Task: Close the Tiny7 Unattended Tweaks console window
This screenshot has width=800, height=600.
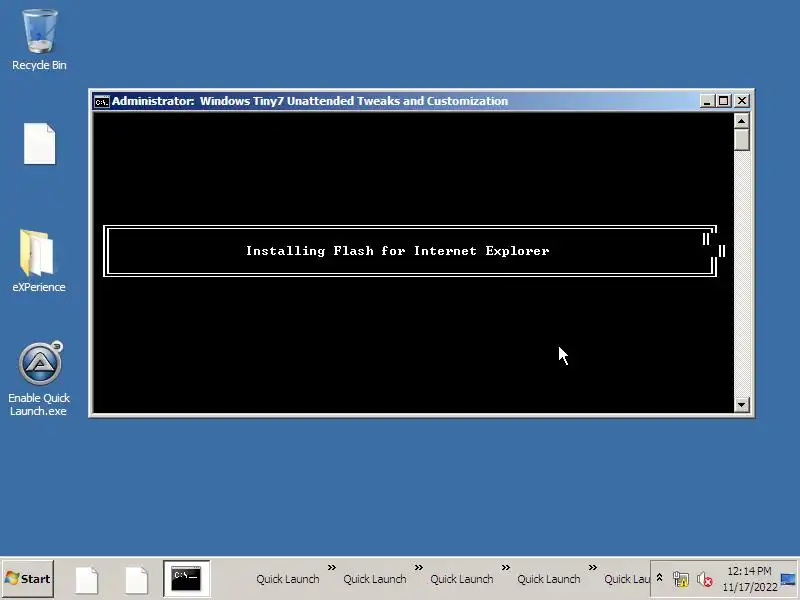Action: [x=742, y=101]
